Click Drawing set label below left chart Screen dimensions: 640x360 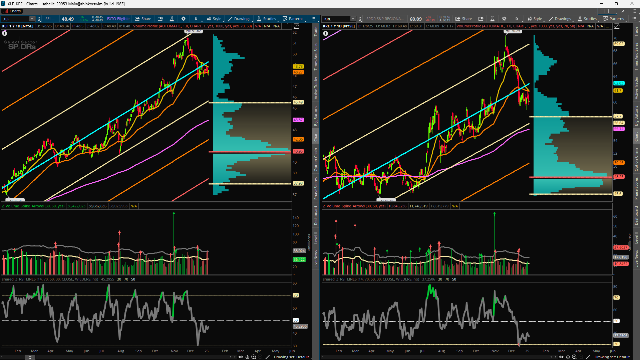tap(292, 357)
